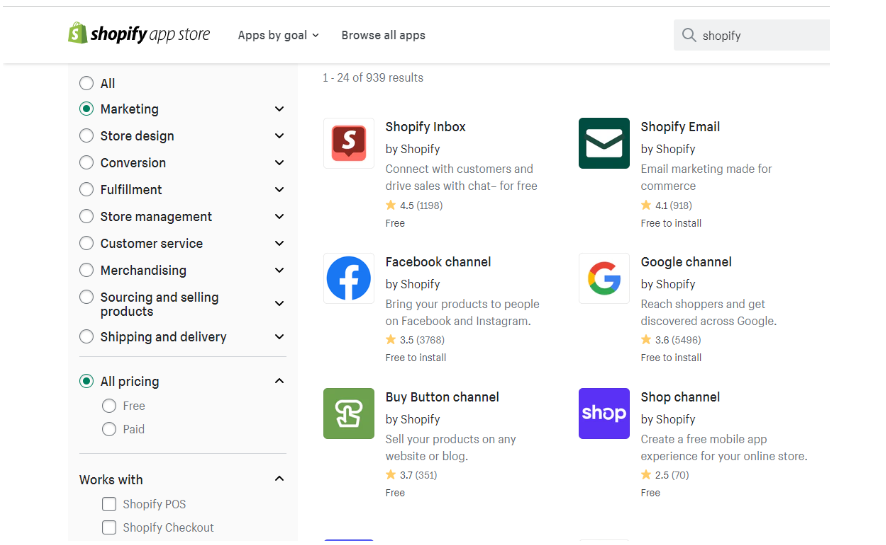886x545 pixels.
Task: Check the Shopify POS checkbox
Action: coord(109,504)
